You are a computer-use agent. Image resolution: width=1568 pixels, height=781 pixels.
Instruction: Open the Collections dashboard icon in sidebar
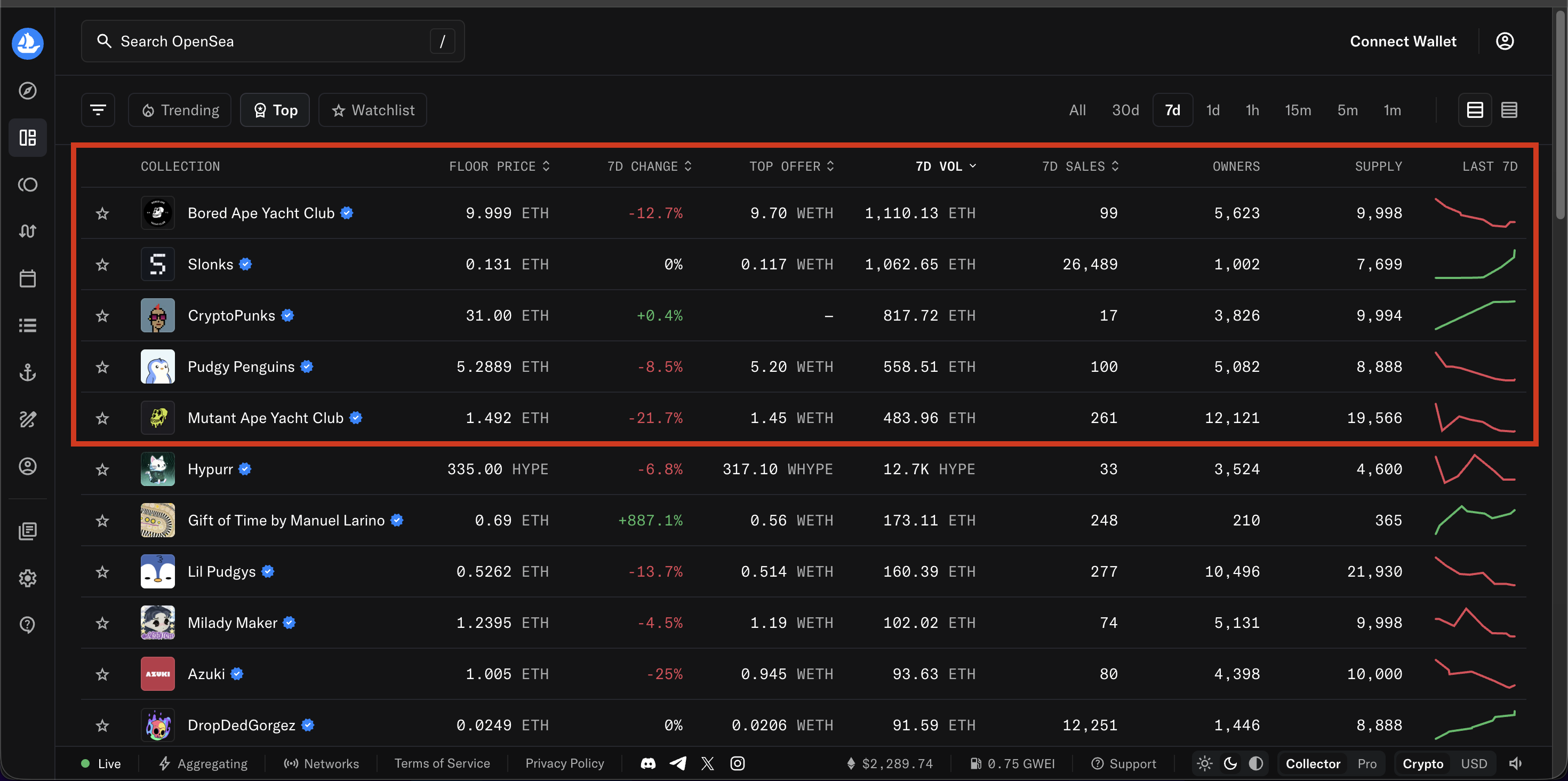(x=27, y=138)
